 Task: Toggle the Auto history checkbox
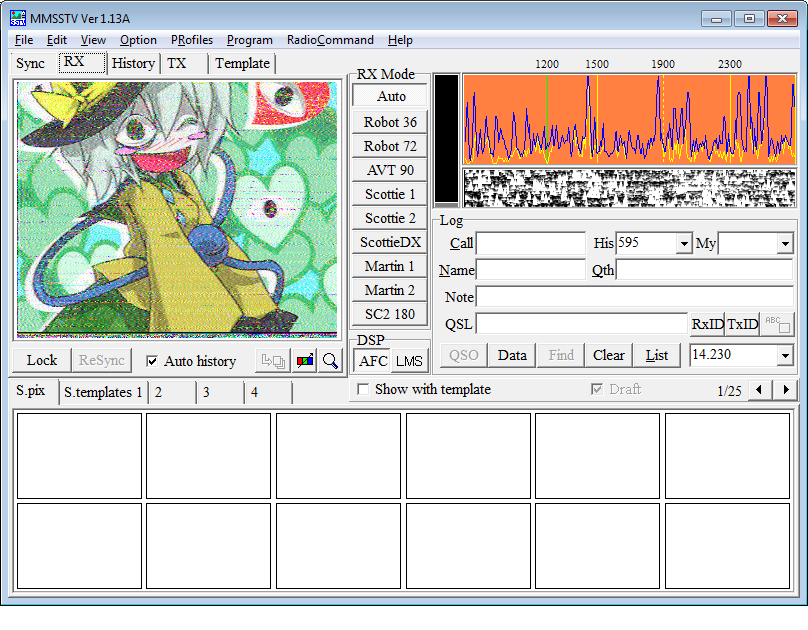click(152, 361)
